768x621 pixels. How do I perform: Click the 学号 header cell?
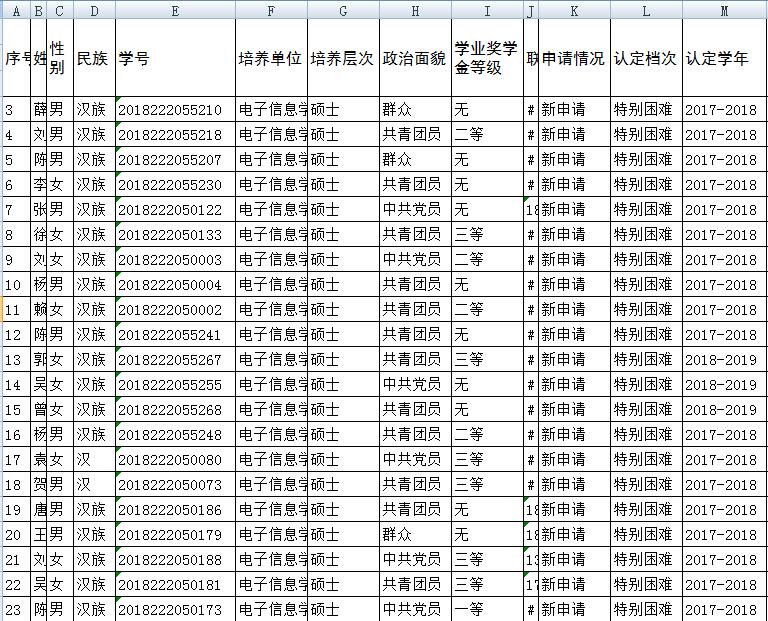click(x=175, y=58)
